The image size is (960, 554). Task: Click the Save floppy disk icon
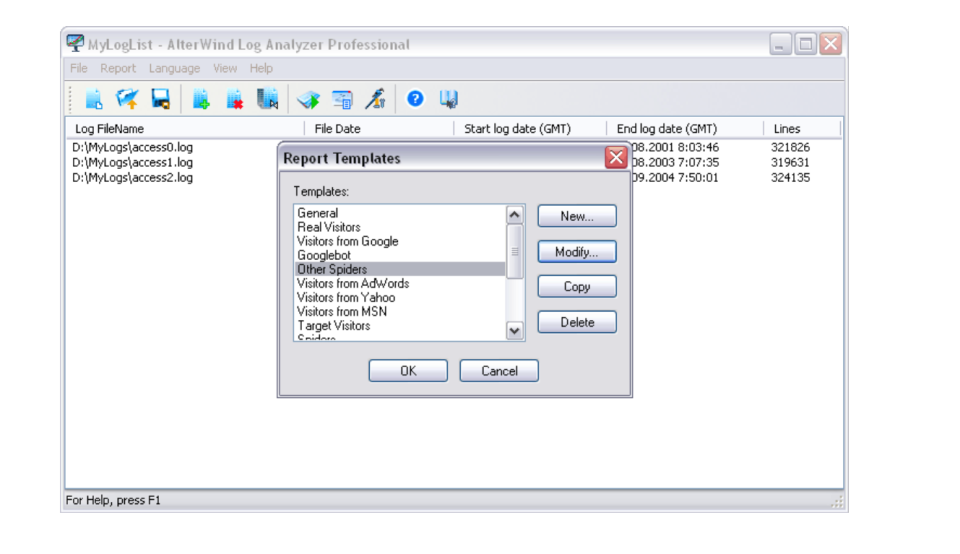pyautogui.click(x=160, y=99)
